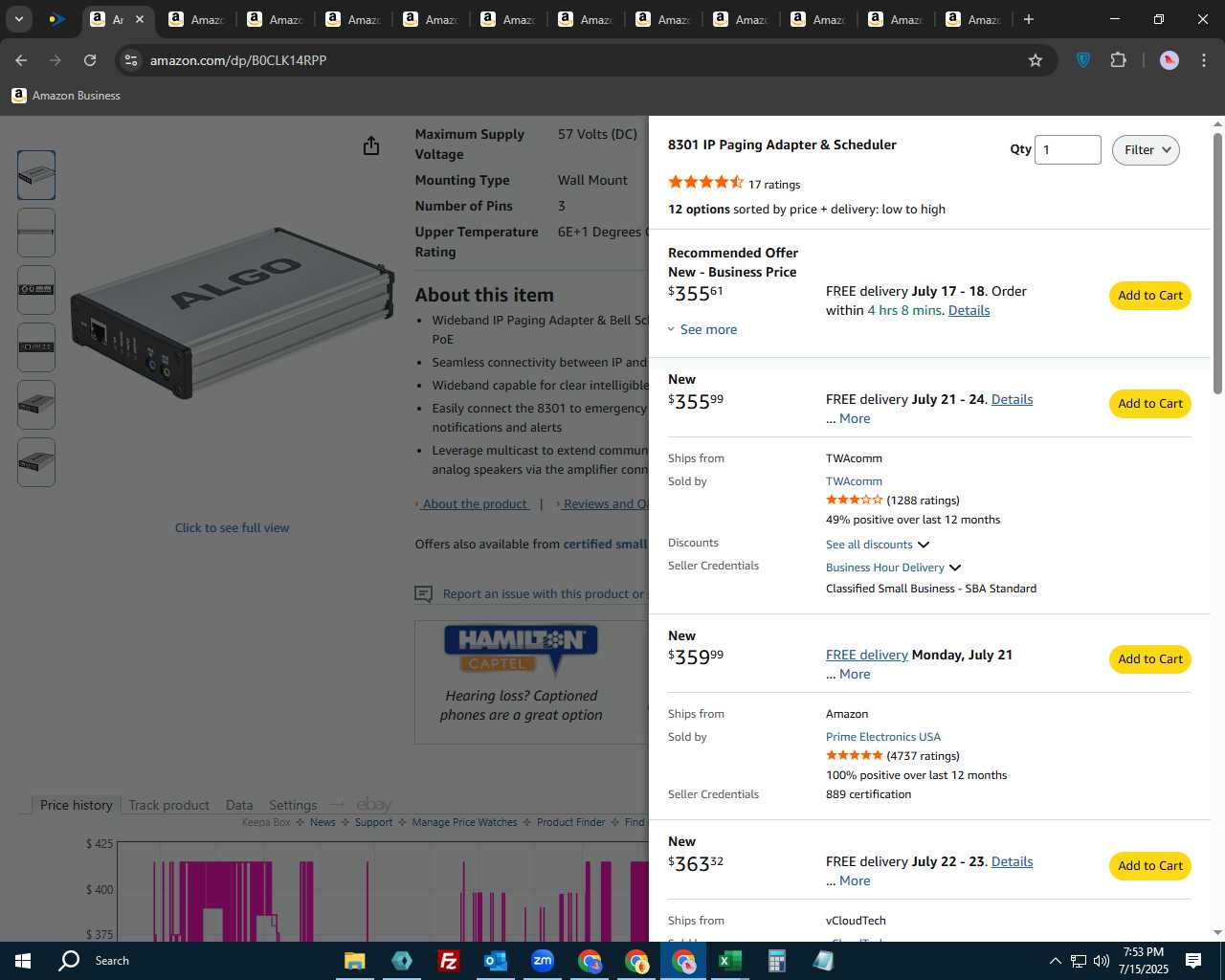Open Prime Electronics USA seller link
This screenshot has height=980, width=1225.
click(x=883, y=737)
